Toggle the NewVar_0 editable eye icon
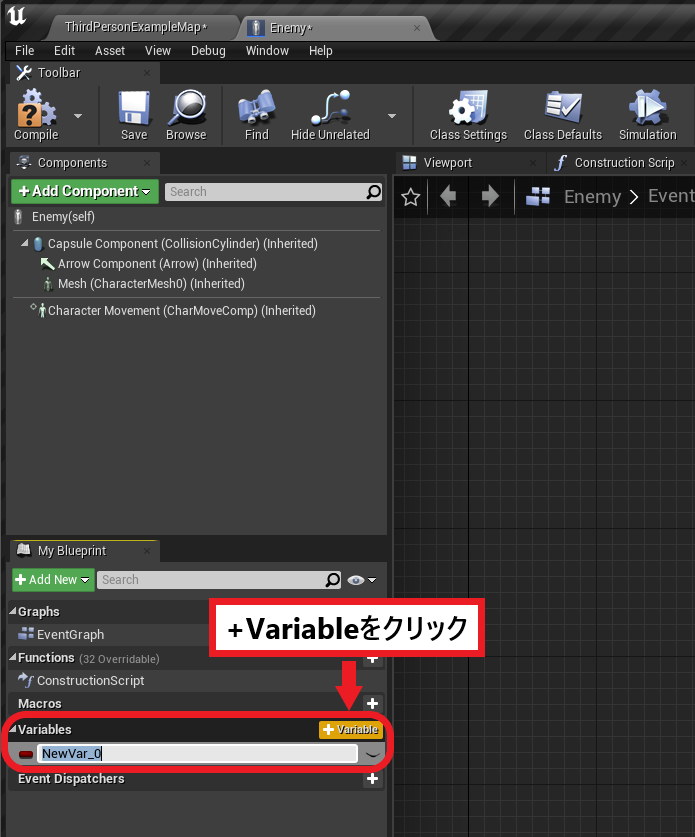Screen dimensions: 695x837 coord(373,755)
